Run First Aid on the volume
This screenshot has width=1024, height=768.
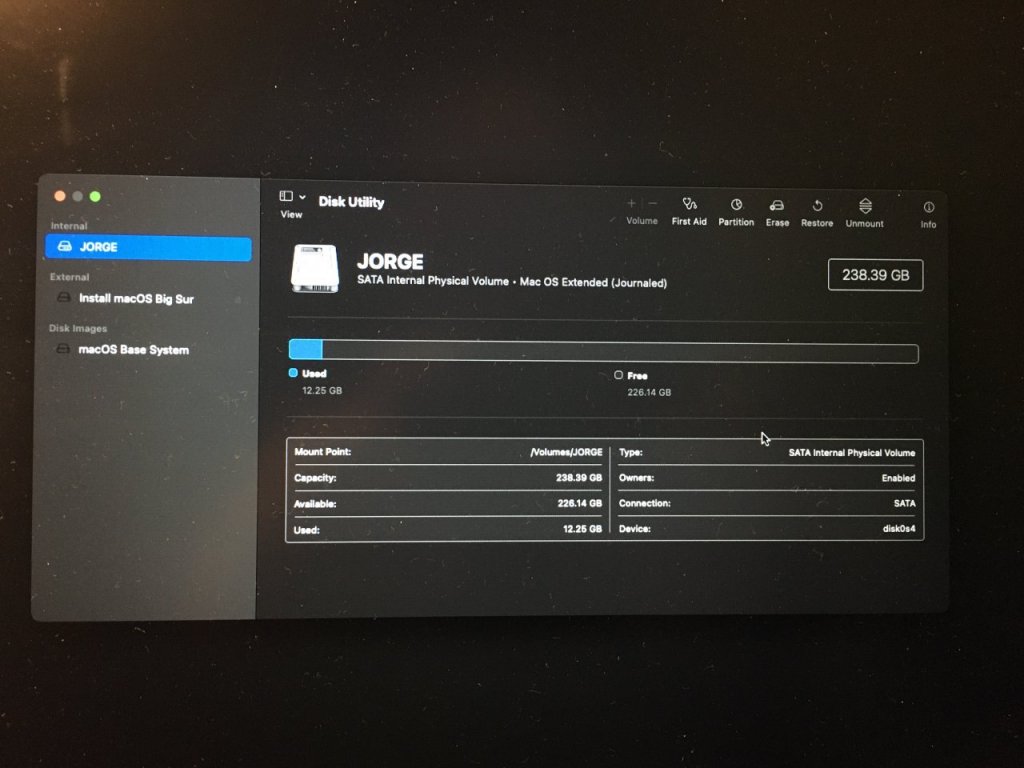click(688, 205)
